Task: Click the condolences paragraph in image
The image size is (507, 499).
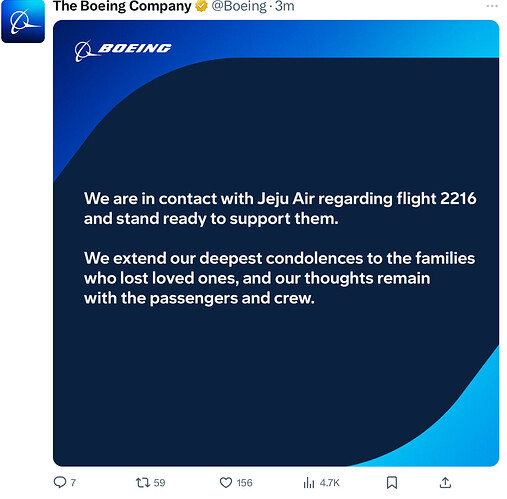Action: [279, 278]
